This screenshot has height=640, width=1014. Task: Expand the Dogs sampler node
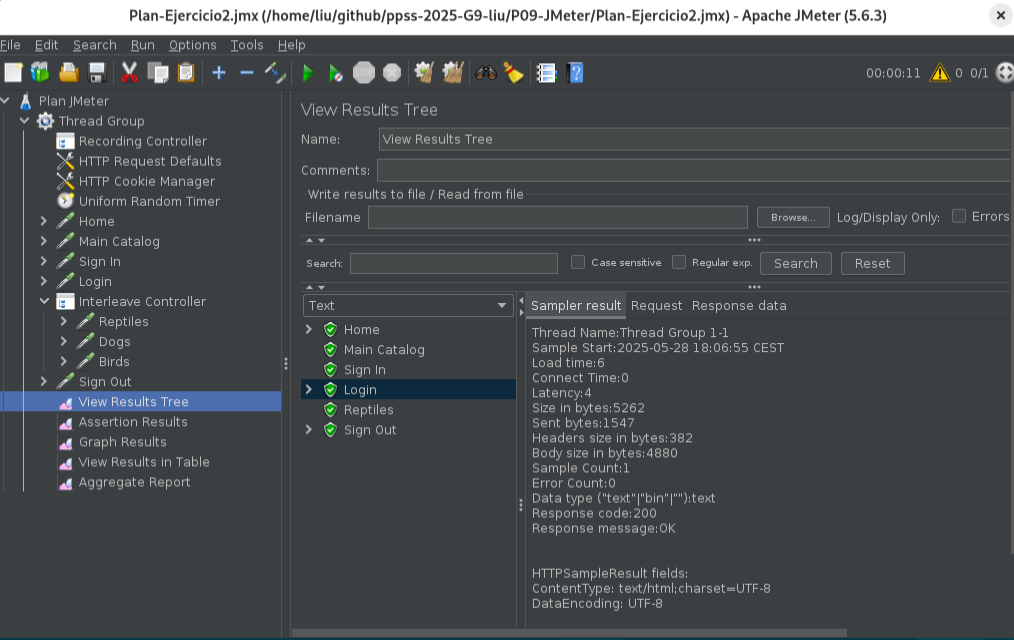pyautogui.click(x=63, y=341)
